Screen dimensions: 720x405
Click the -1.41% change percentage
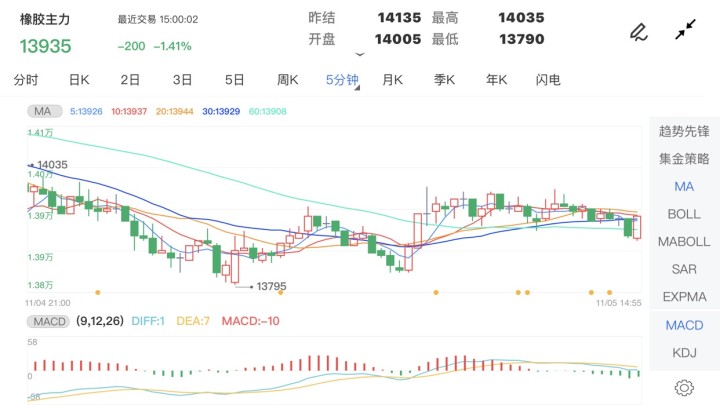(172, 46)
